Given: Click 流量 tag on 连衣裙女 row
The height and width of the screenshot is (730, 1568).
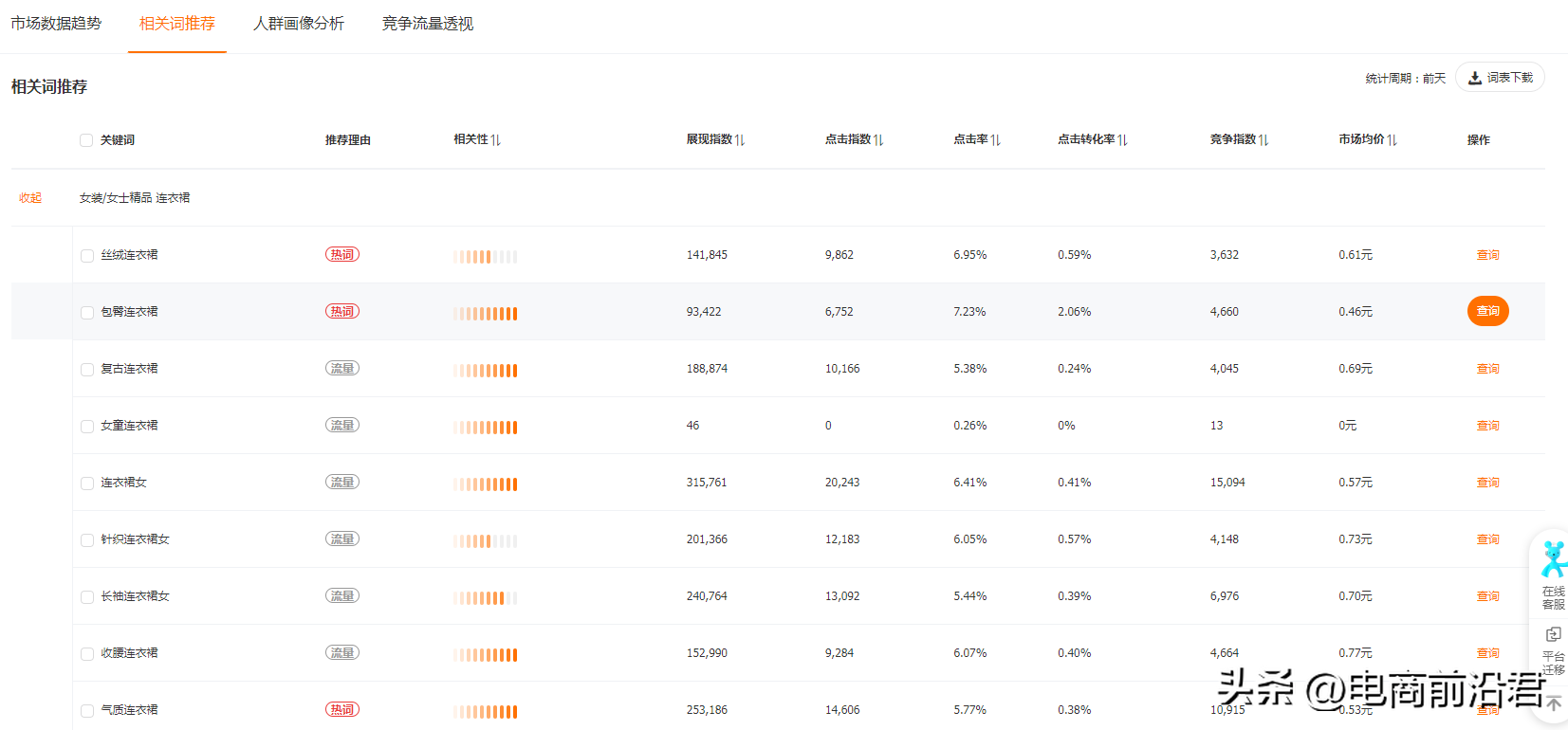Looking at the screenshot, I should point(342,482).
